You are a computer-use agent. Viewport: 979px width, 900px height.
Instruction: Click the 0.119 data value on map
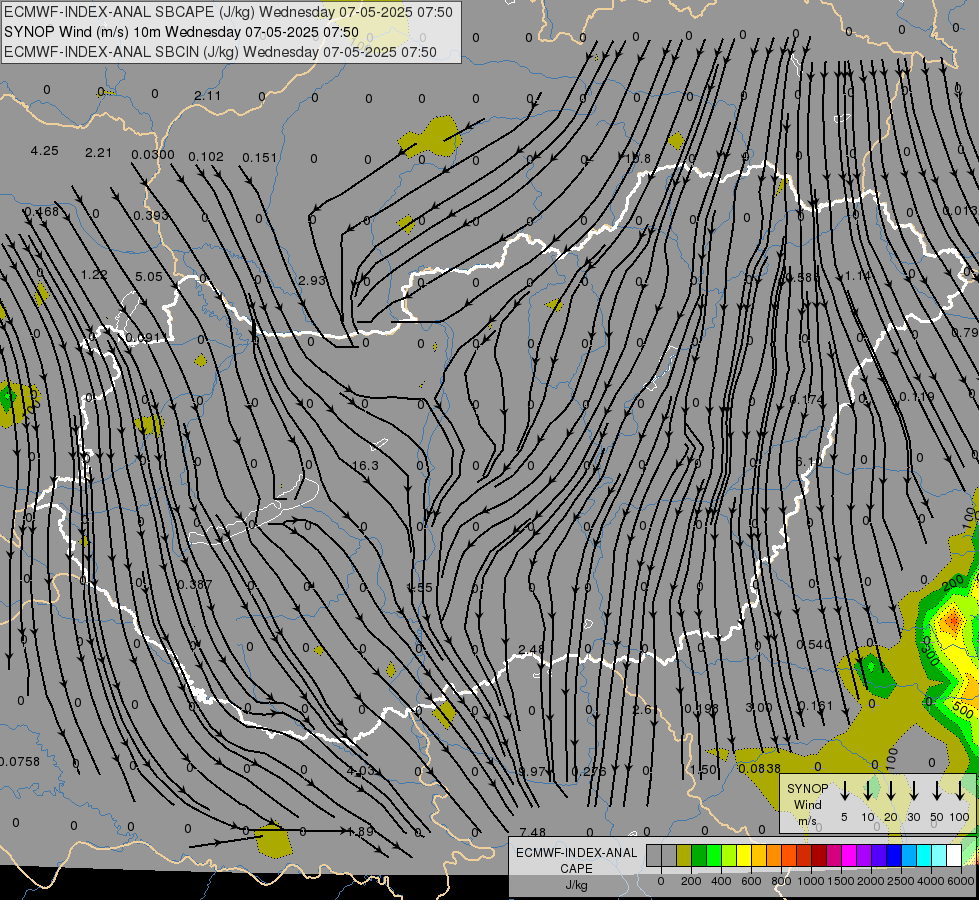pos(917,397)
